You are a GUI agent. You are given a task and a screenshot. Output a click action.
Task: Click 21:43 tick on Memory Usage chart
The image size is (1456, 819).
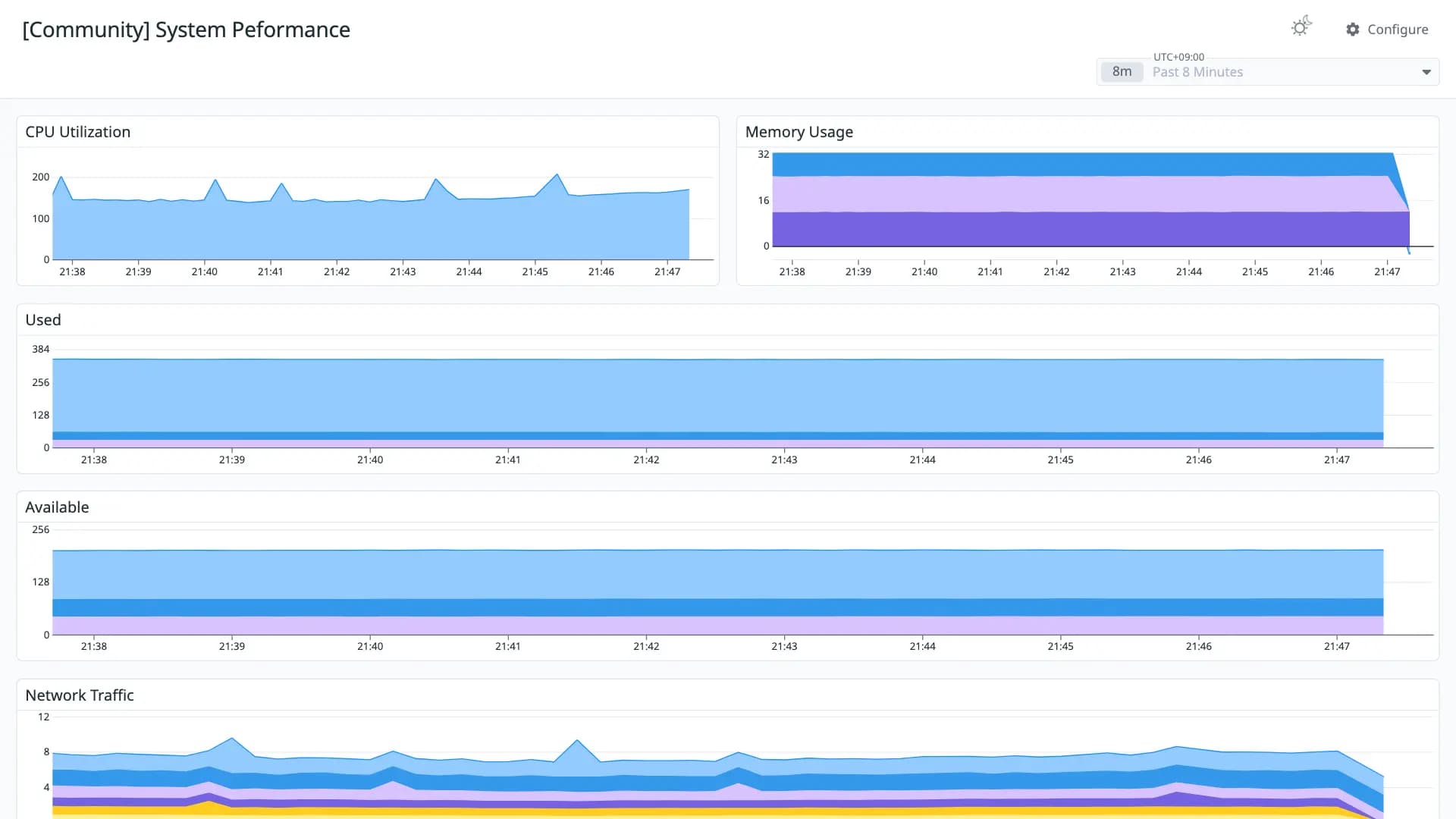[1122, 271]
